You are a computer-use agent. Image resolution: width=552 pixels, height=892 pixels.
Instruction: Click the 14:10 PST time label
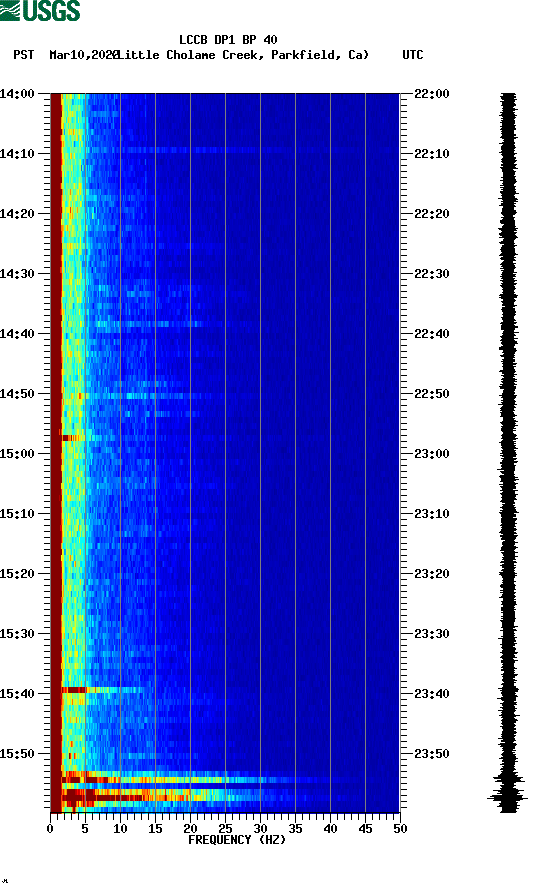[x=17, y=154]
